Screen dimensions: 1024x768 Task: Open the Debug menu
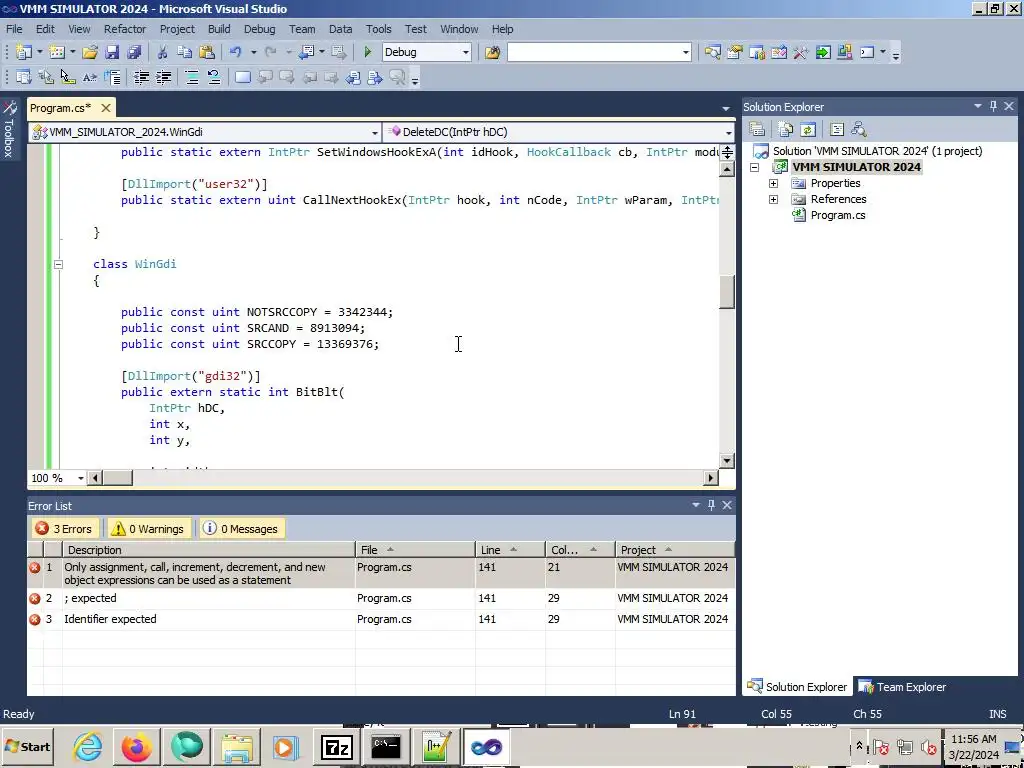point(259,29)
